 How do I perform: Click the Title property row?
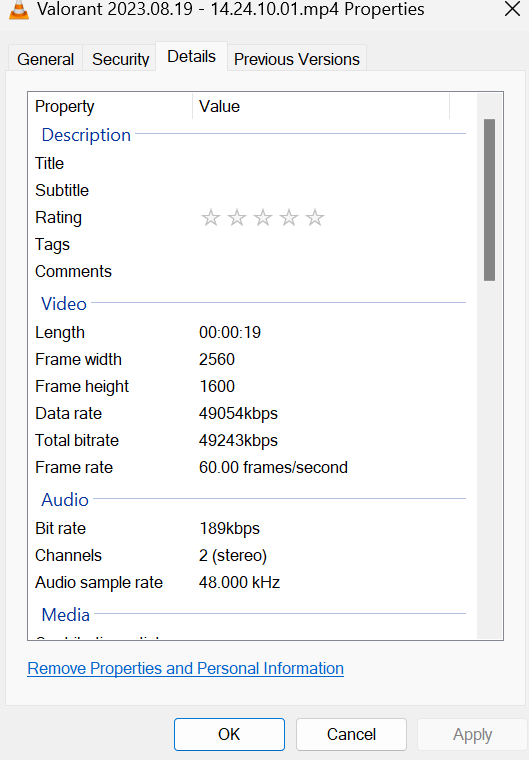coord(250,163)
